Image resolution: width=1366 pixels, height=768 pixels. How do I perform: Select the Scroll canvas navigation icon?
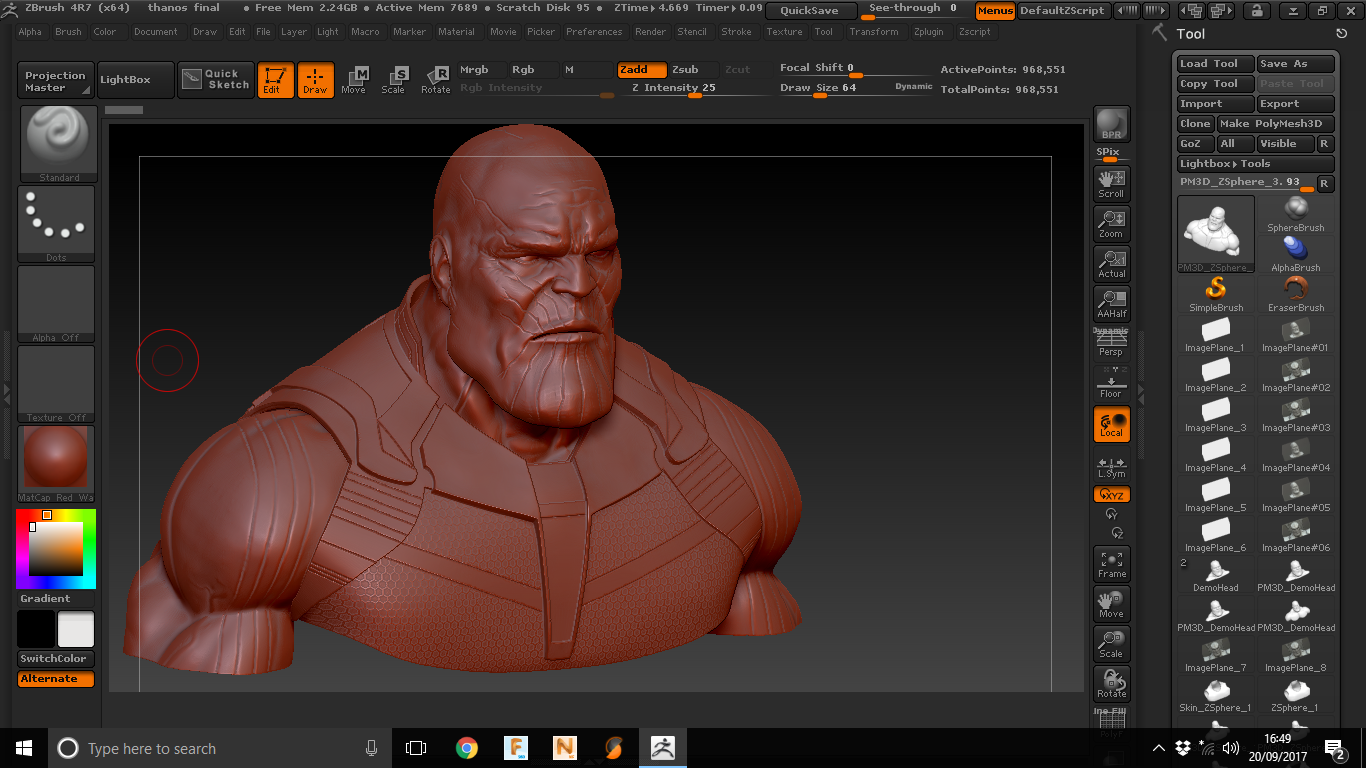(1111, 183)
